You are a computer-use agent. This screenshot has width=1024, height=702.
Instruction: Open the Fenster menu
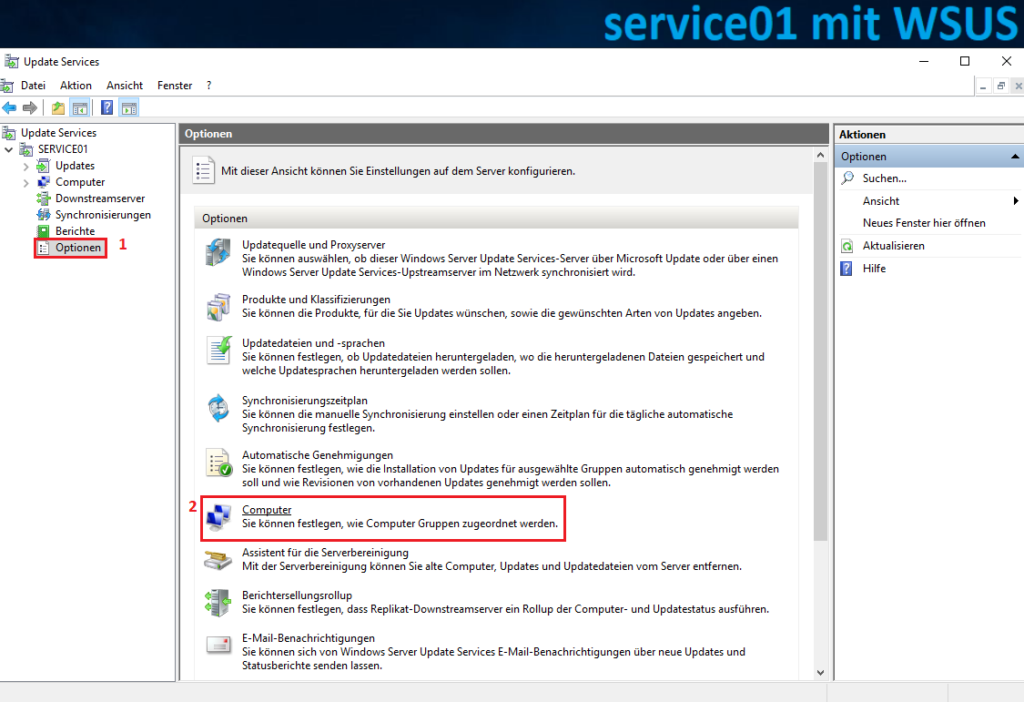pyautogui.click(x=174, y=85)
